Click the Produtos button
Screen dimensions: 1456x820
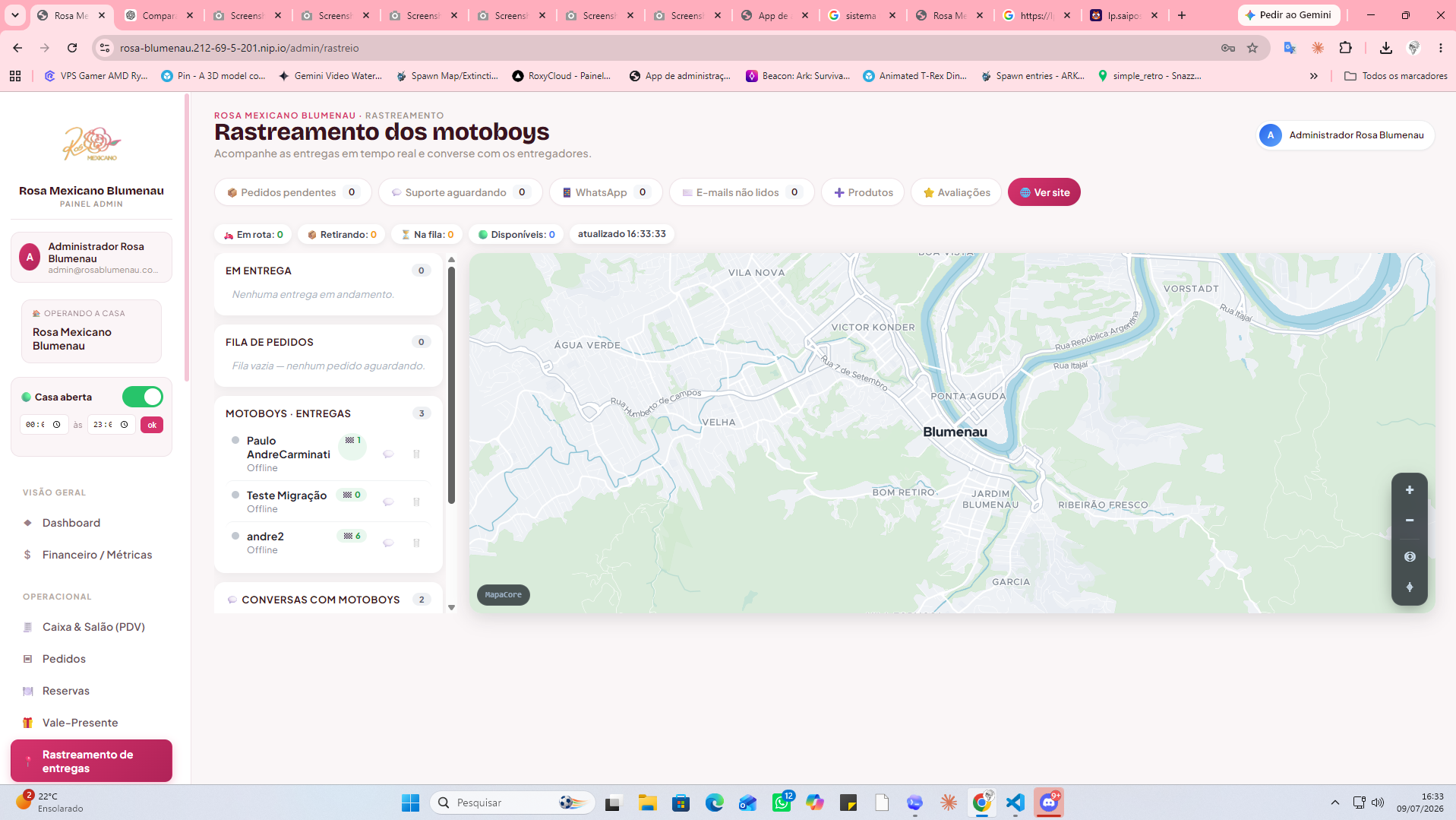pyautogui.click(x=863, y=192)
